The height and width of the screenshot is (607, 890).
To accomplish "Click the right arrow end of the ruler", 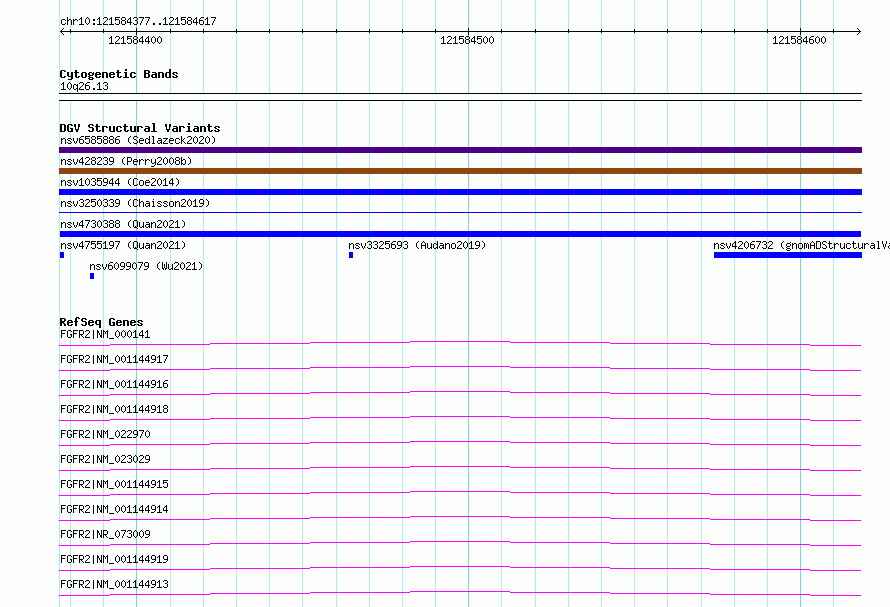I will click(859, 31).
